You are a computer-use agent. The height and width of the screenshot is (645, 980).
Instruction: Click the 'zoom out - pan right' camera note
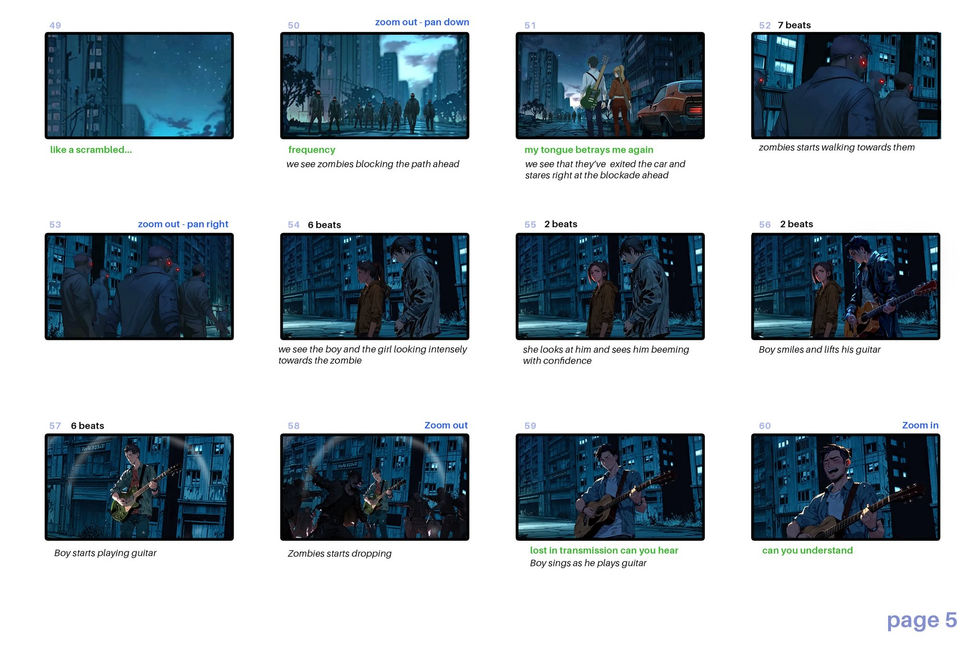tap(183, 224)
